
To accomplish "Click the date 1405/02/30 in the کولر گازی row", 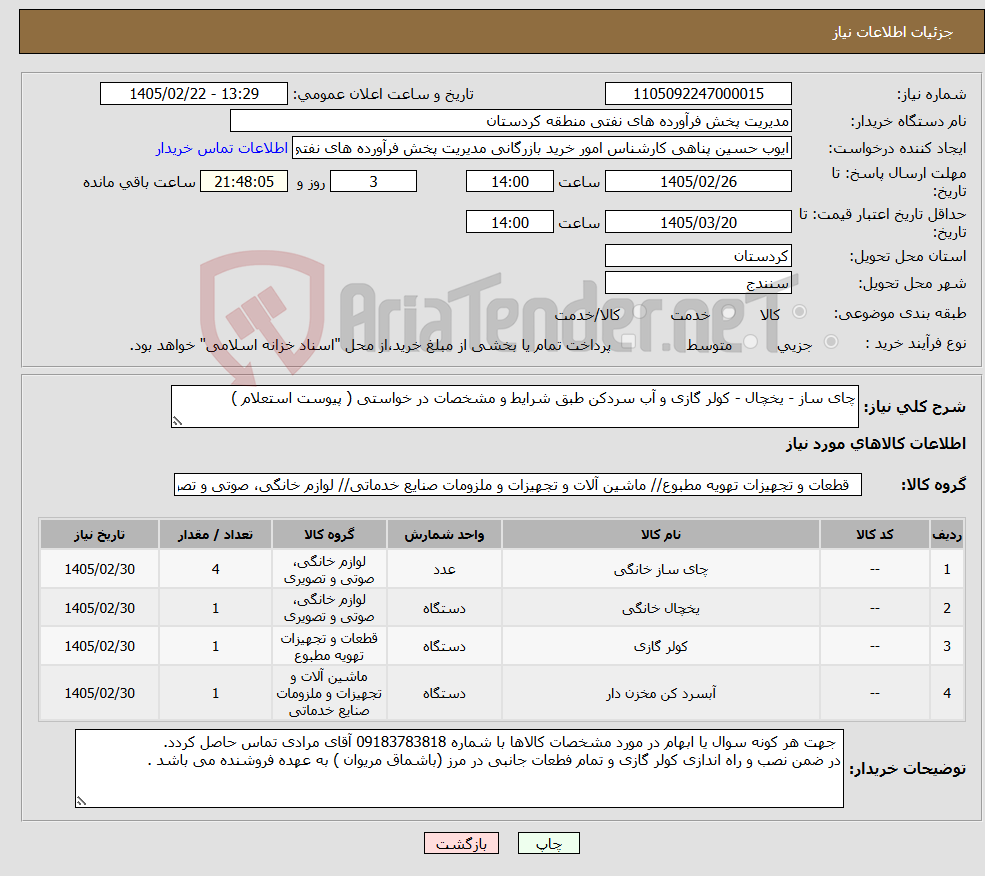I will (99, 646).
